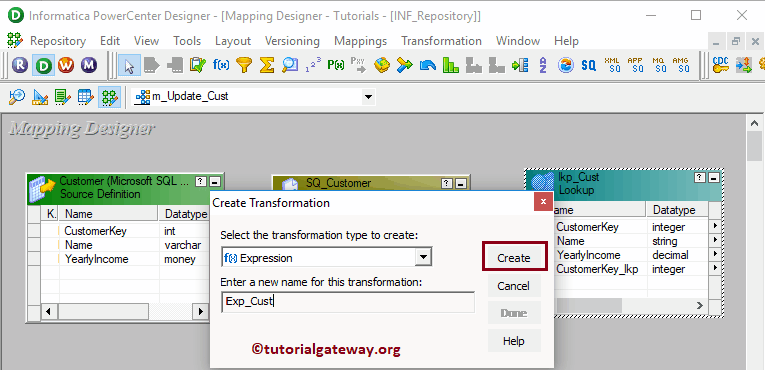The image size is (765, 370).
Task: Open the m_Update_Cust mapping dropdown
Action: click(x=368, y=97)
